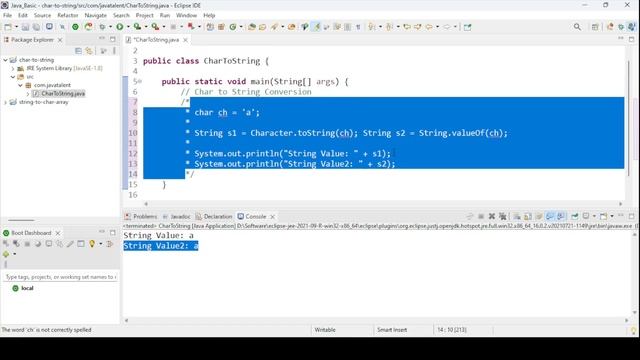The height and width of the screenshot is (360, 640).
Task: Toggle Show Console on Standard Error change
Action: click(561, 216)
